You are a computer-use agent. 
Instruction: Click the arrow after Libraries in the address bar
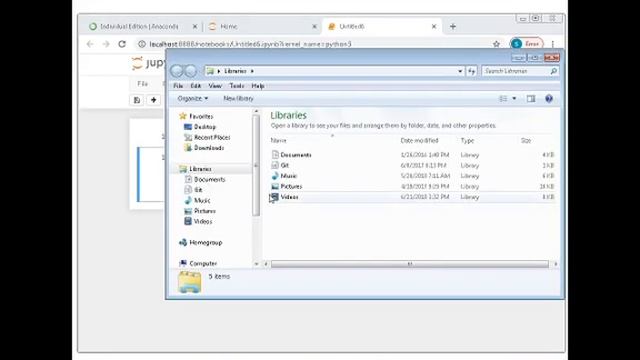(252, 71)
